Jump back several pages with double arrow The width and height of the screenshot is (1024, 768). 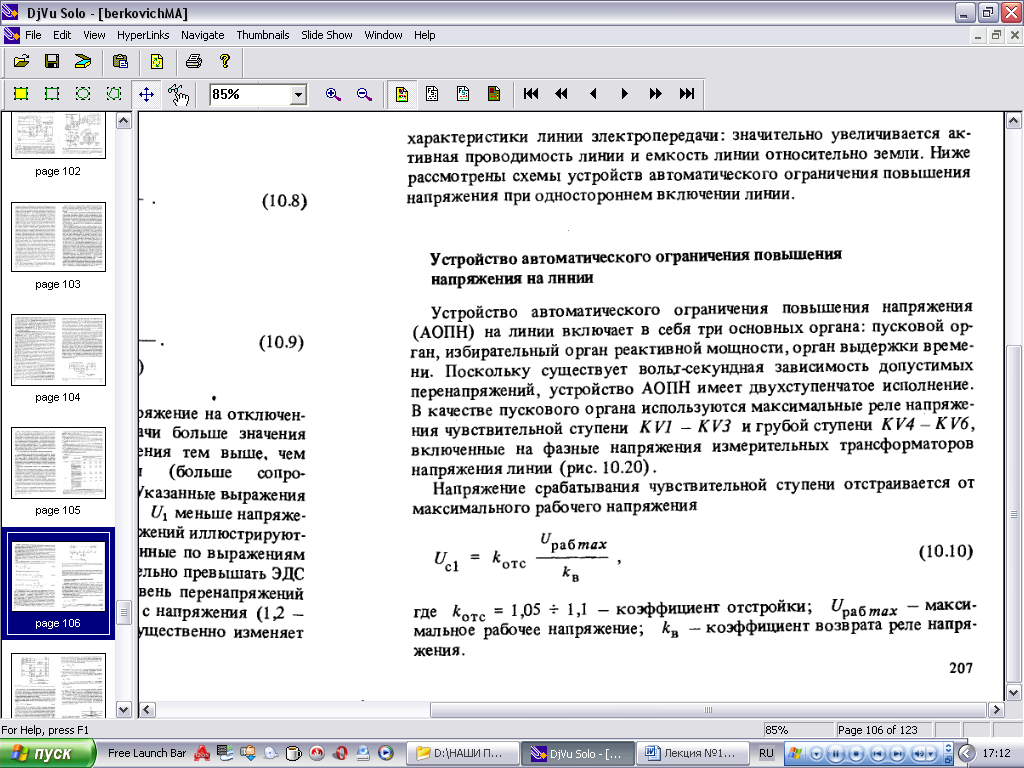pos(562,94)
